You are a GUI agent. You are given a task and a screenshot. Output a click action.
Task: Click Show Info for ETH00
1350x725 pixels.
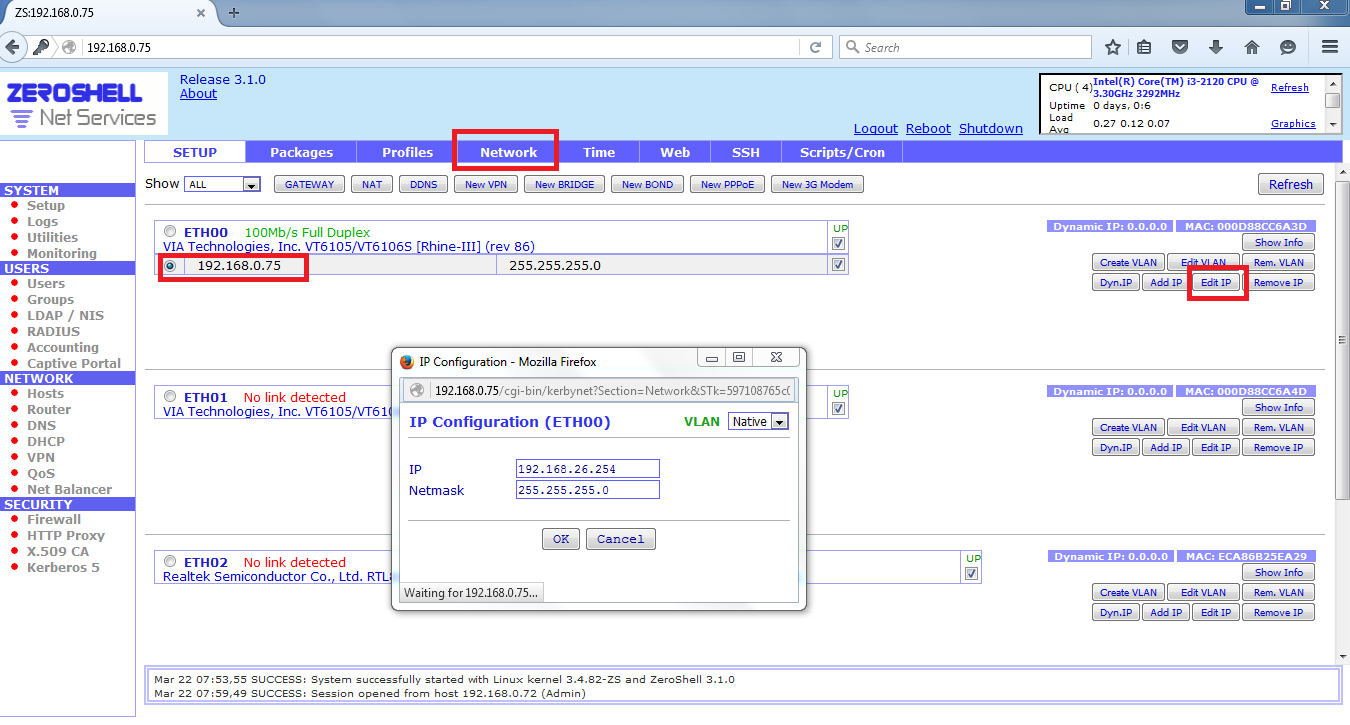point(1279,242)
